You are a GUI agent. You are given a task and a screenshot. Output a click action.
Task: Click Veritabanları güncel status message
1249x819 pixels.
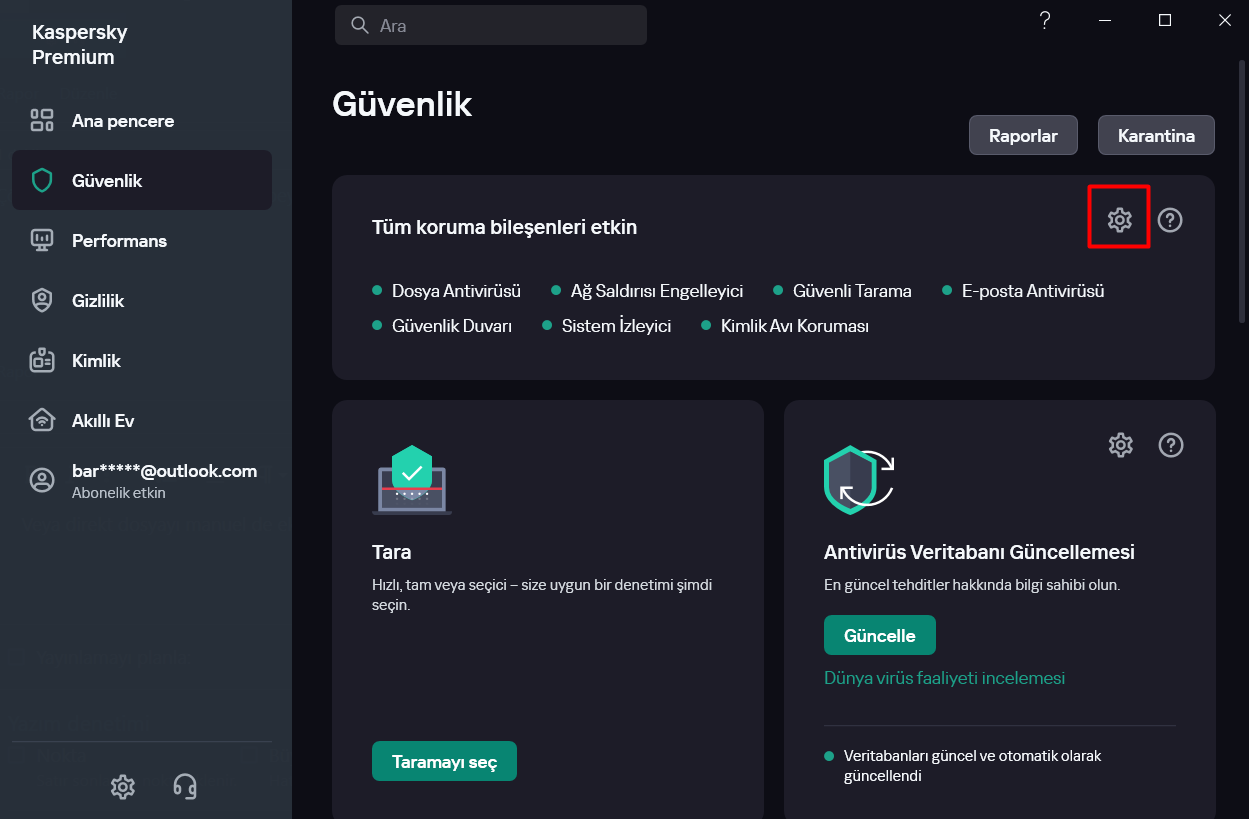point(972,765)
